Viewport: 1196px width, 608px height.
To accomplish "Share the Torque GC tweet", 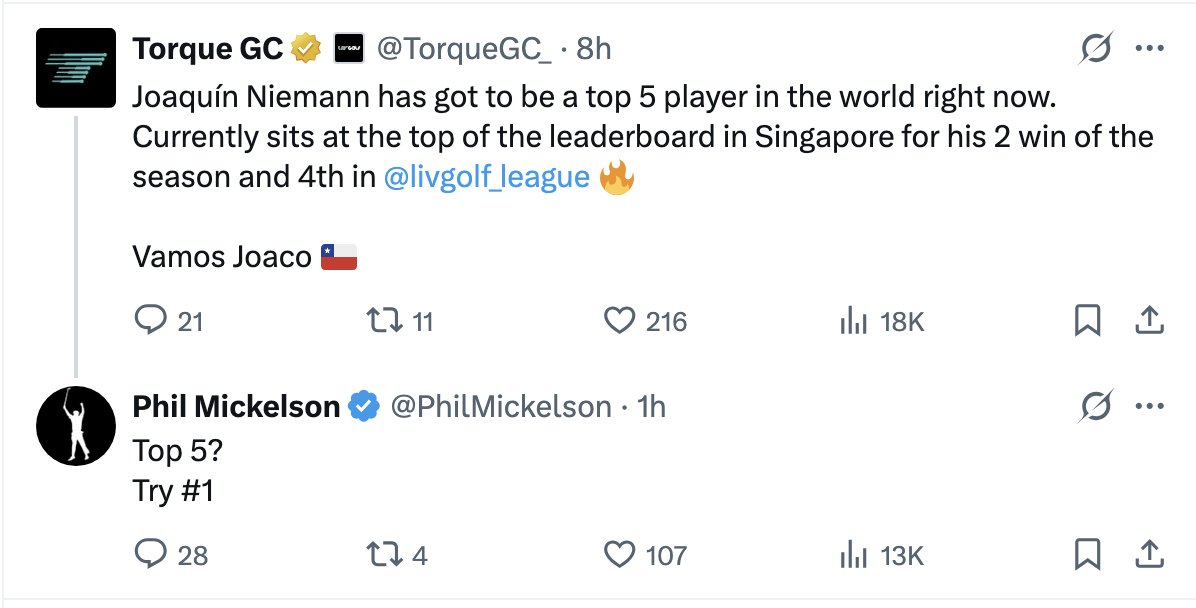I will pyautogui.click(x=1149, y=321).
